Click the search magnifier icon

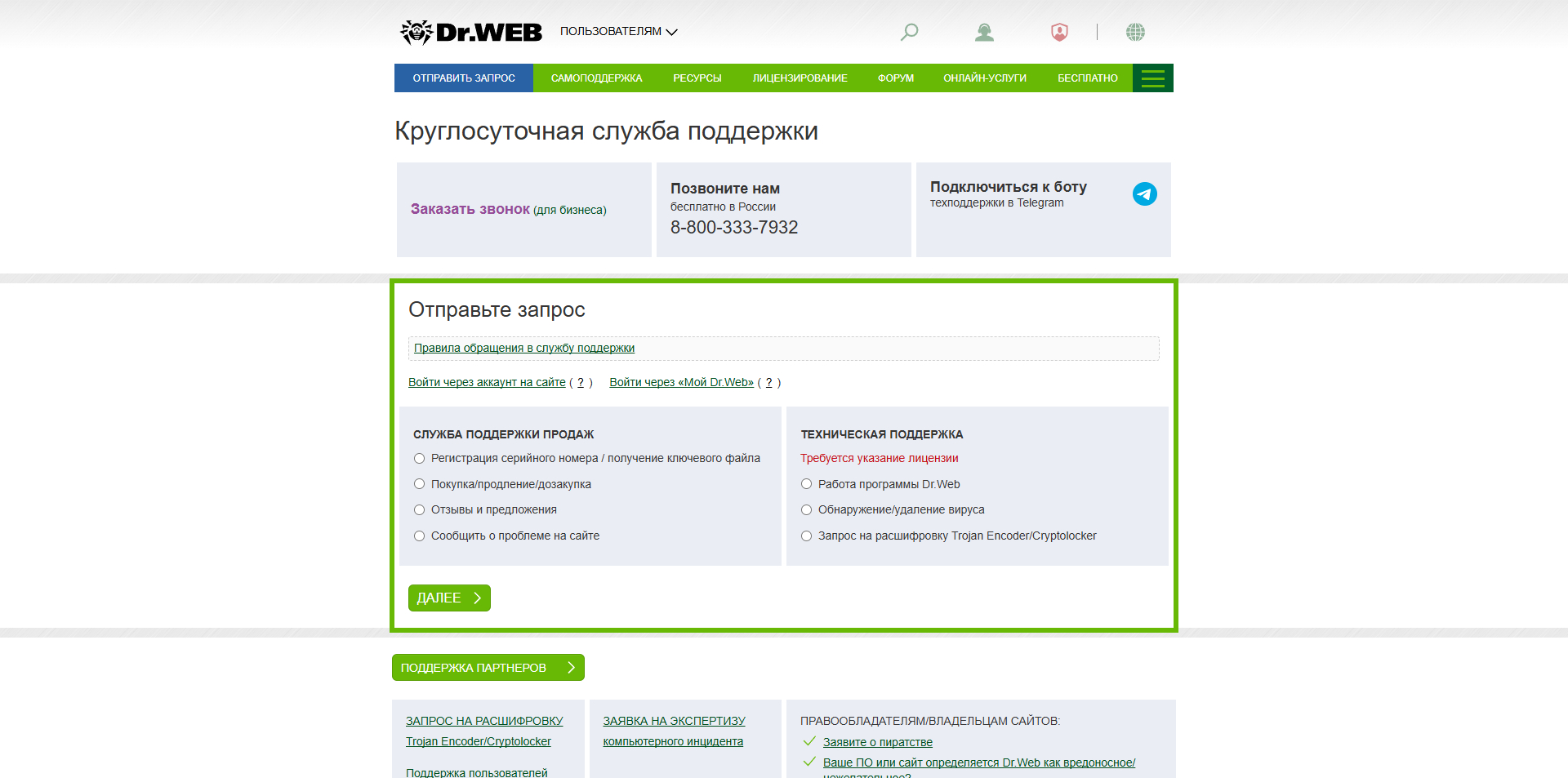pos(908,32)
